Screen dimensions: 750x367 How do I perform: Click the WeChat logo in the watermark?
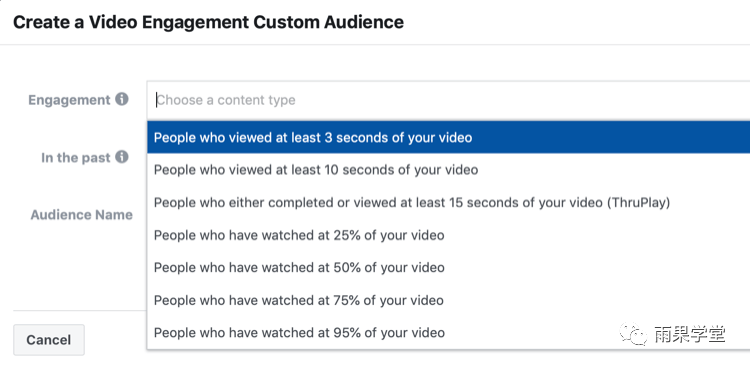pyautogui.click(x=634, y=334)
